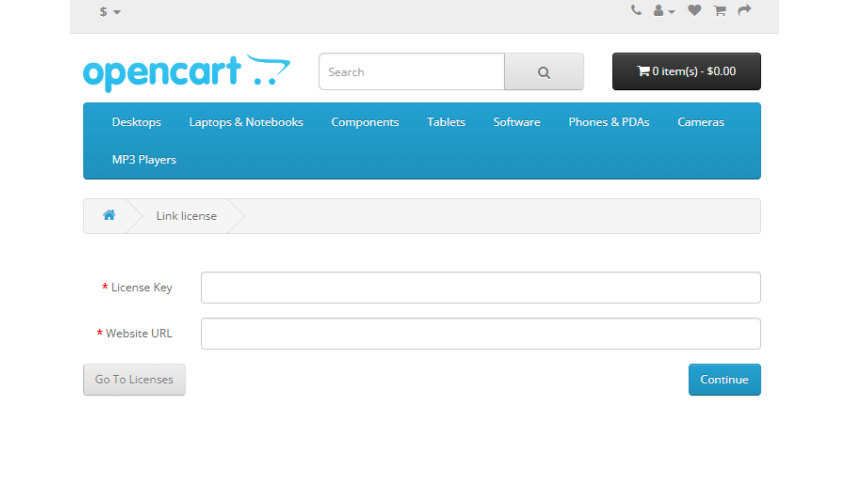The image size is (850, 500).
Task: Click the Go To Licenses button
Action: pyautogui.click(x=134, y=380)
